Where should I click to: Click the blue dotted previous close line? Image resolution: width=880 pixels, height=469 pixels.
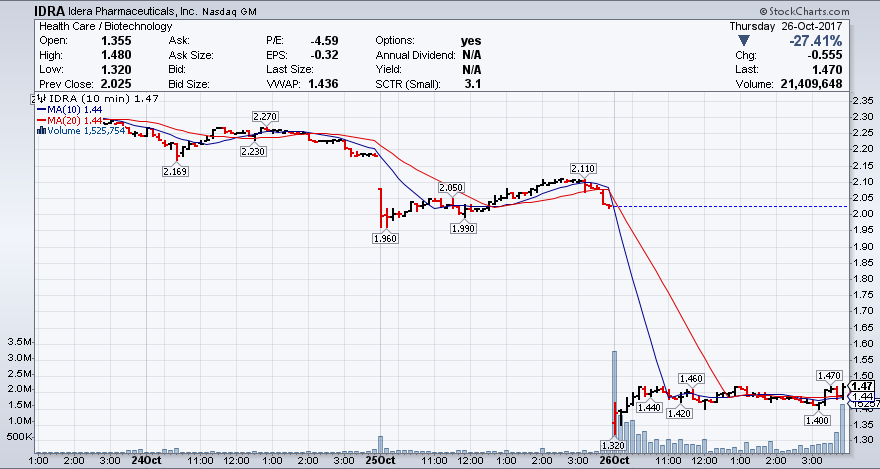(730, 207)
